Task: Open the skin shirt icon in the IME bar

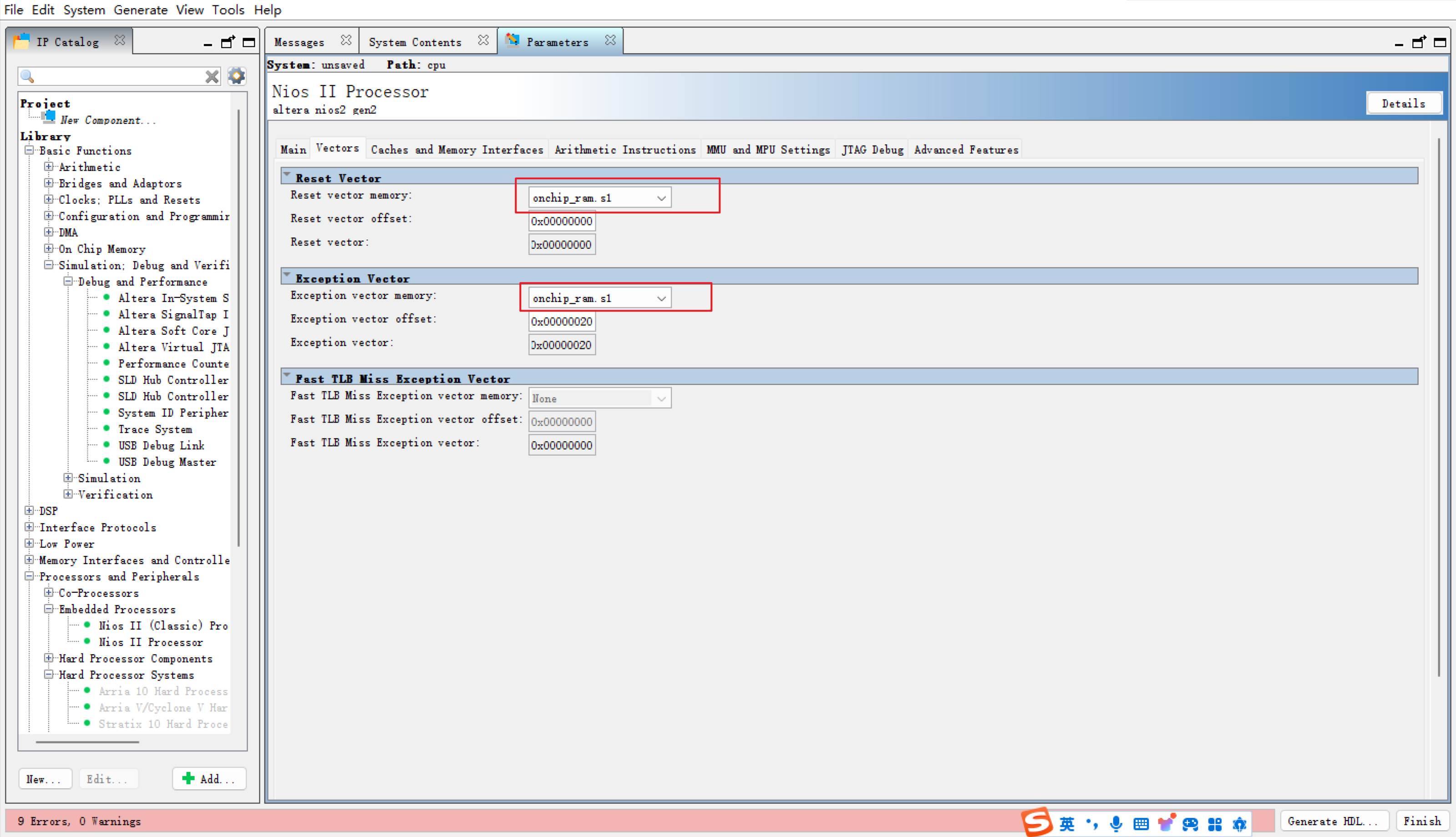Action: [x=1166, y=822]
